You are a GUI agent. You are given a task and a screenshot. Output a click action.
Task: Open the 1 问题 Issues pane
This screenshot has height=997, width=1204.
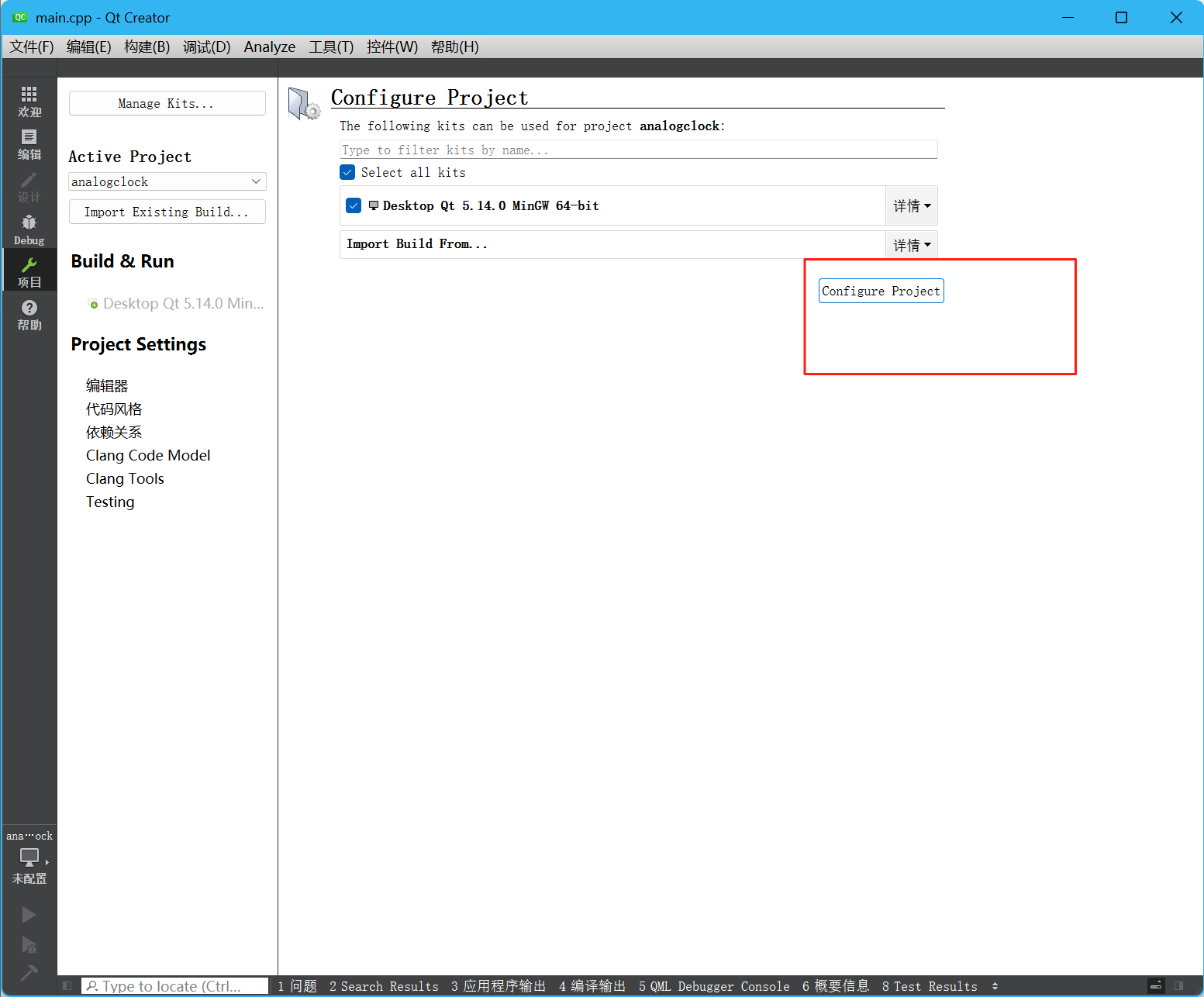(298, 986)
